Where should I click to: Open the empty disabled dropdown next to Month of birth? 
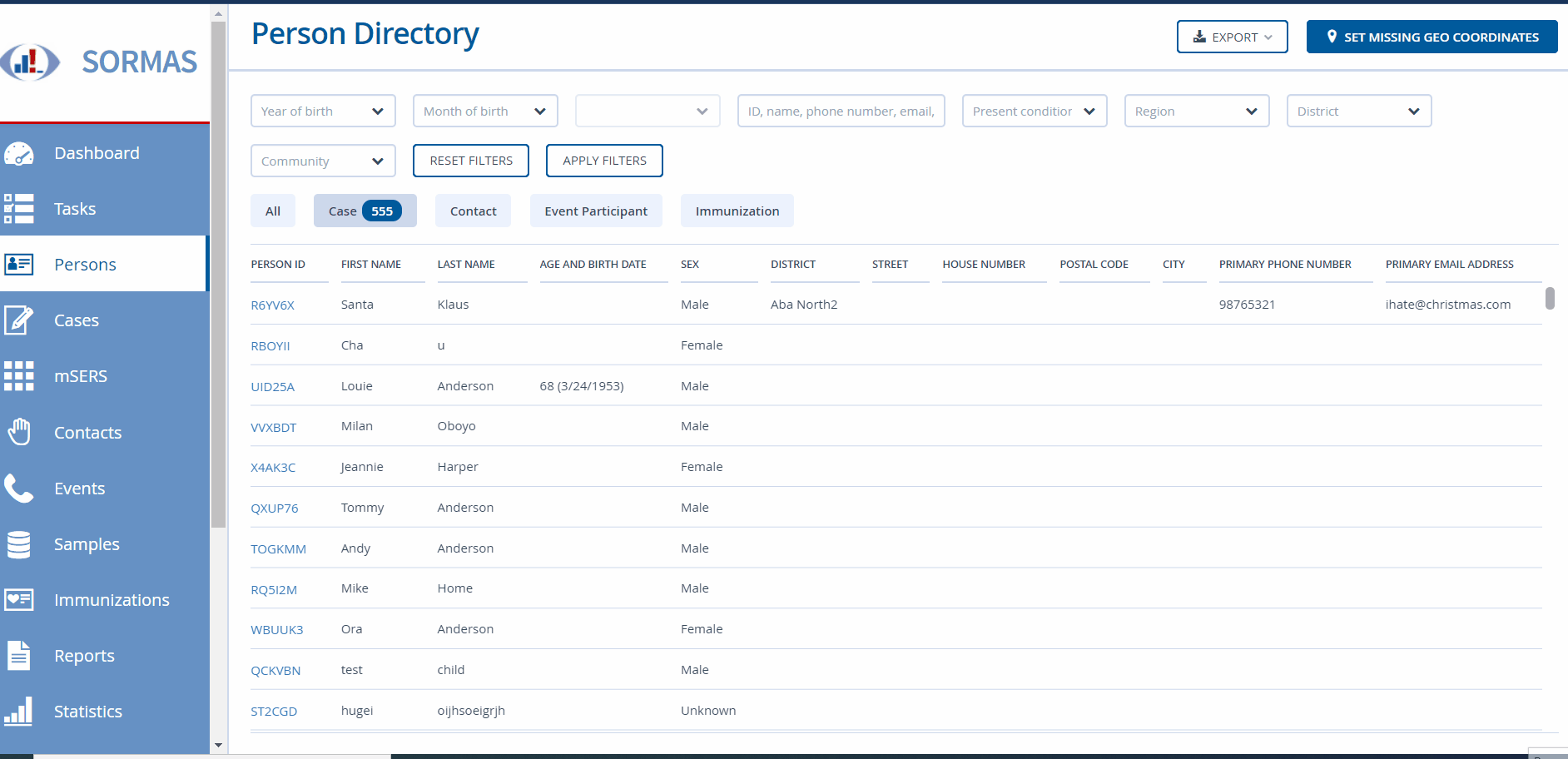point(648,111)
